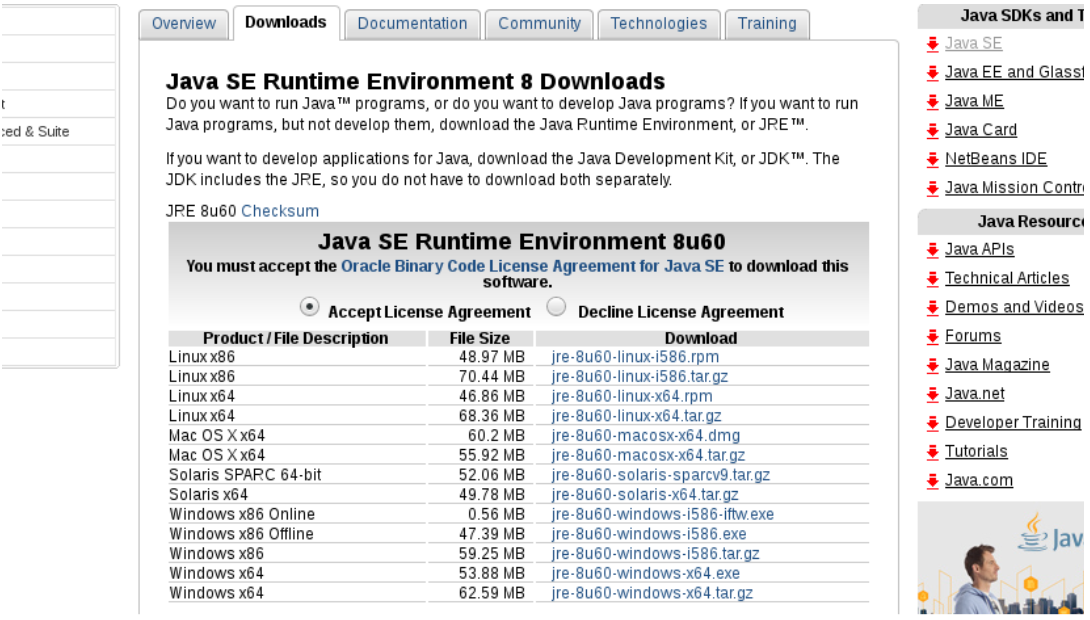
Task: Open the JRE 8u60 Checksum link
Action: click(280, 211)
